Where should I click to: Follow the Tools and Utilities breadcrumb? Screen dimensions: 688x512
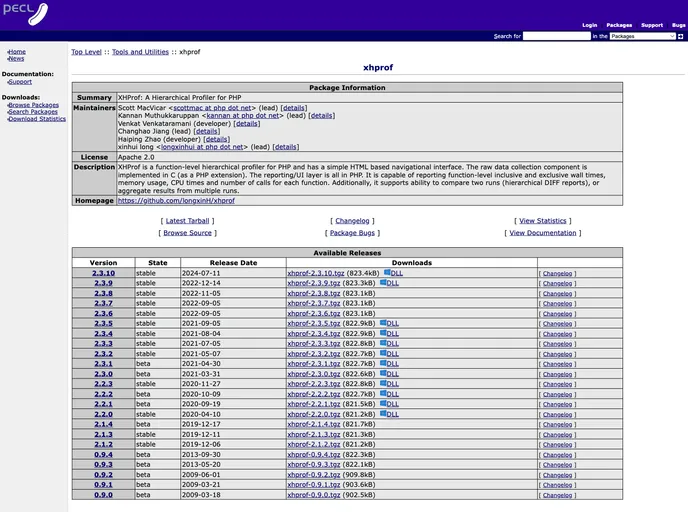[x=140, y=52]
